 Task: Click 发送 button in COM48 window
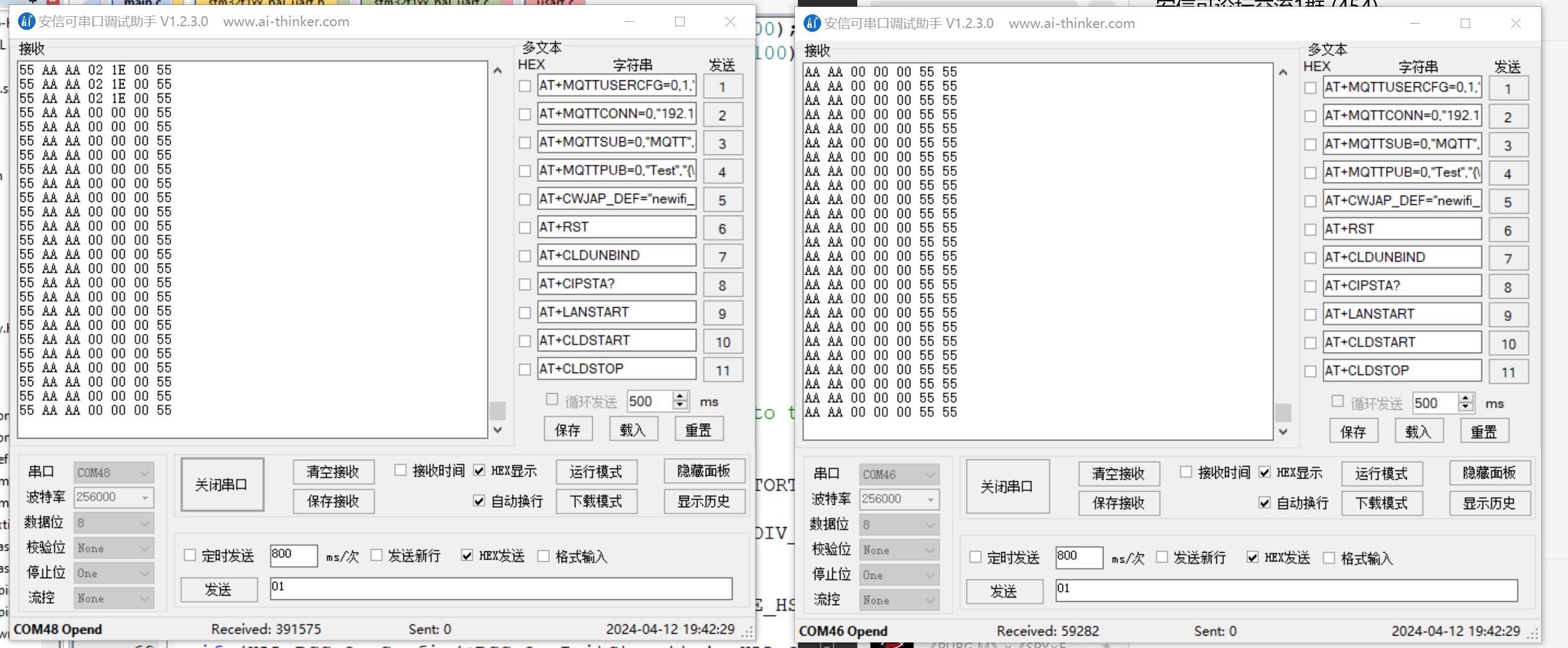tap(219, 589)
